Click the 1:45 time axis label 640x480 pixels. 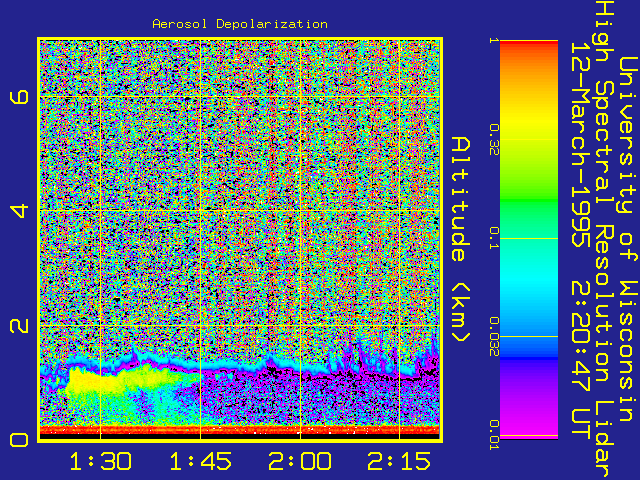[x=200, y=461]
